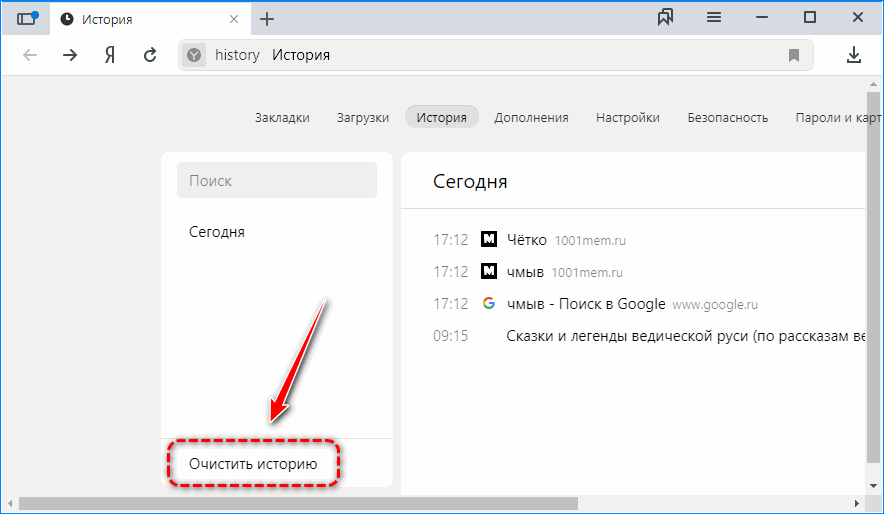The width and height of the screenshot is (884, 514).
Task: Click the Google favicon of the search entry
Action: pyautogui.click(x=489, y=303)
